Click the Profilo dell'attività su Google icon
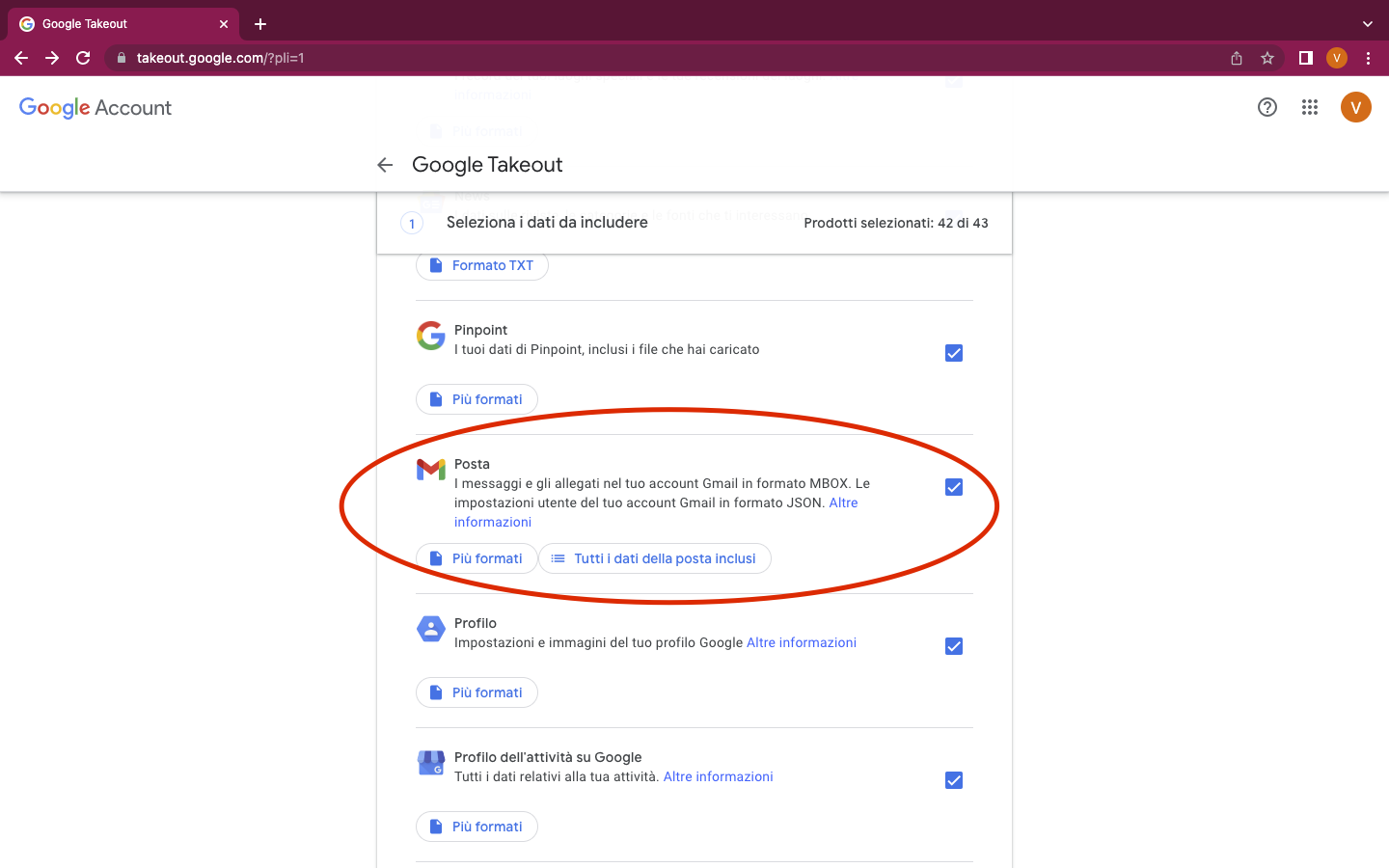 point(430,762)
